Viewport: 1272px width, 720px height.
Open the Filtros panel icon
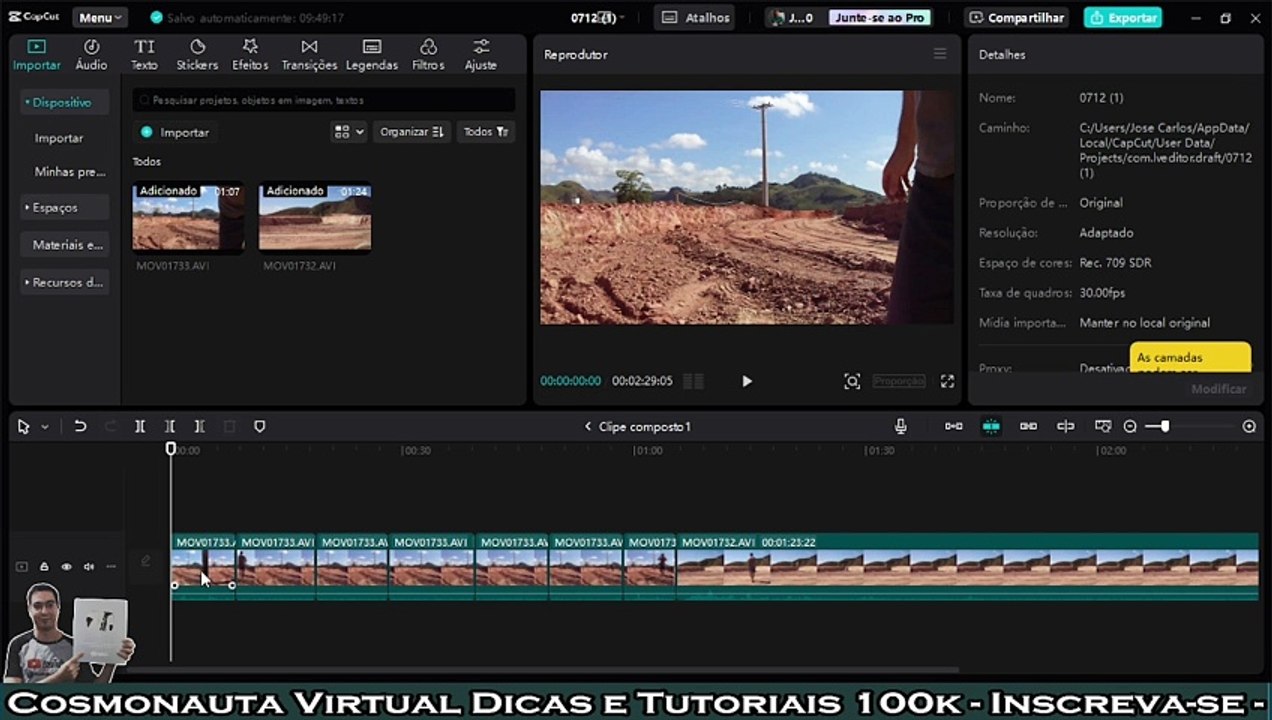point(428,54)
